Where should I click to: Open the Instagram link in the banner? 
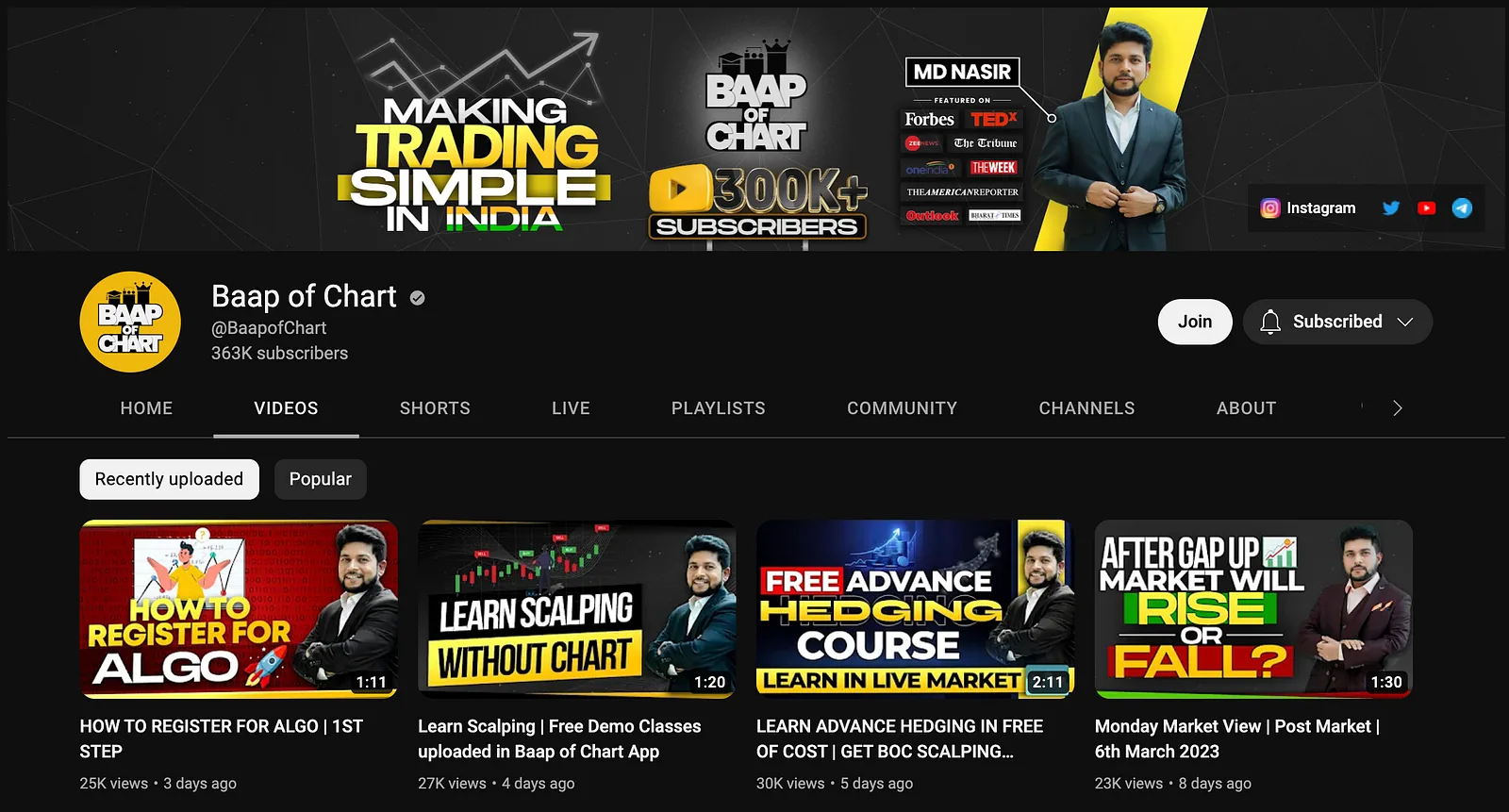point(1308,208)
